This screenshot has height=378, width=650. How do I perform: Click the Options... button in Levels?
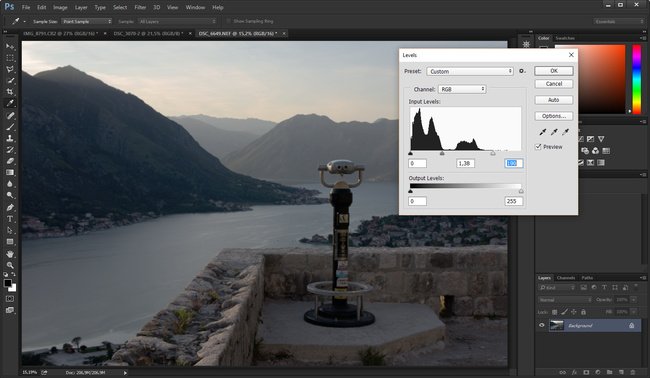(554, 116)
